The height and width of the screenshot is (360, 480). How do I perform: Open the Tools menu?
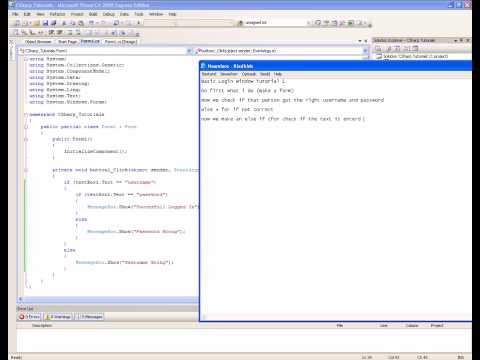click(x=139, y=14)
